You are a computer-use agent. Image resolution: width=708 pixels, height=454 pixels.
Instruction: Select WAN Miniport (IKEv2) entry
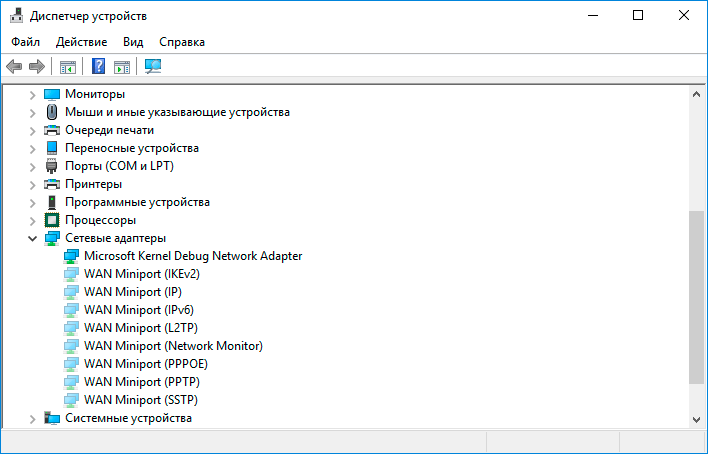142,274
